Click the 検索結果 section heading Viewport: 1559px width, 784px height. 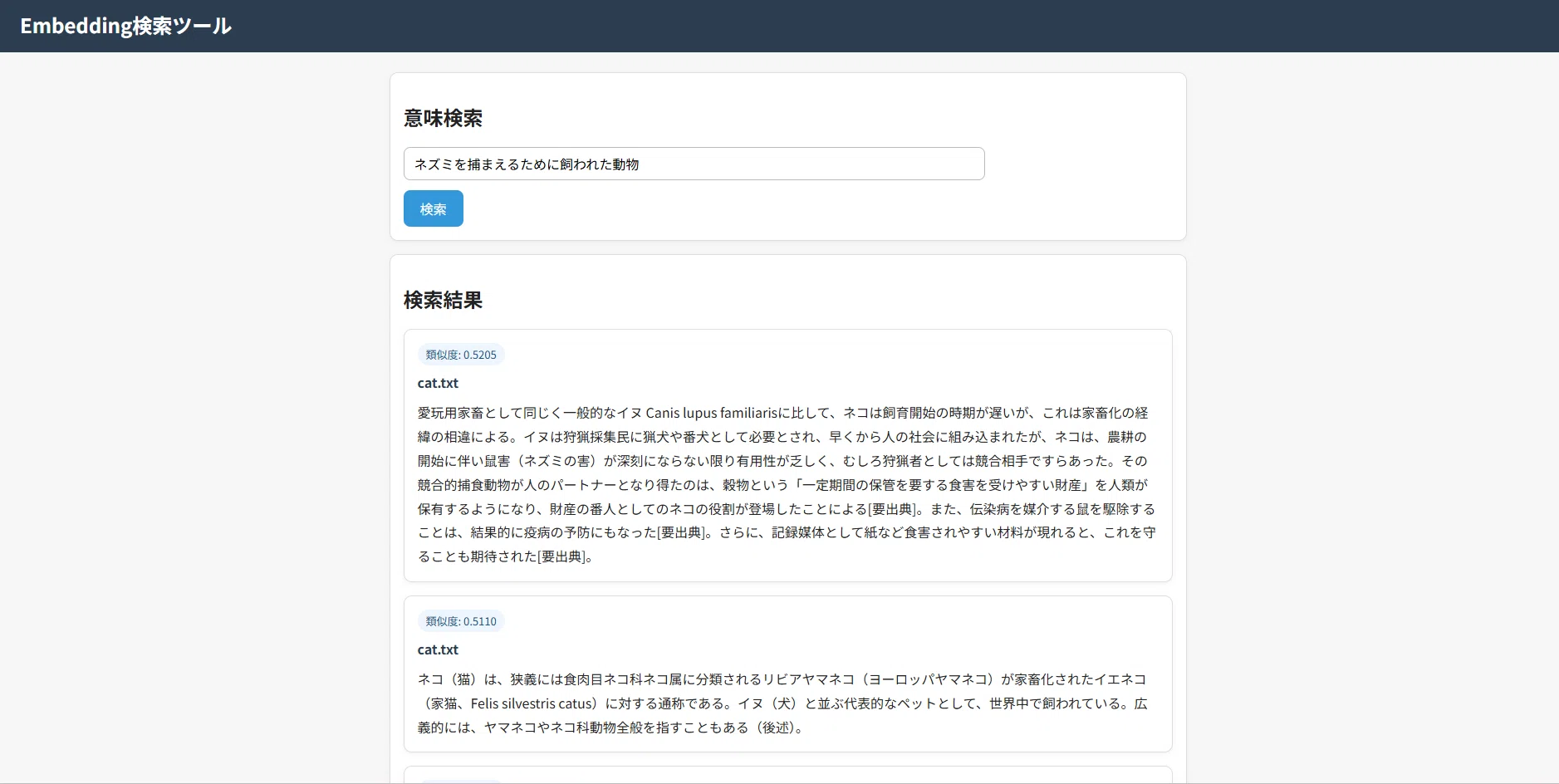[443, 300]
